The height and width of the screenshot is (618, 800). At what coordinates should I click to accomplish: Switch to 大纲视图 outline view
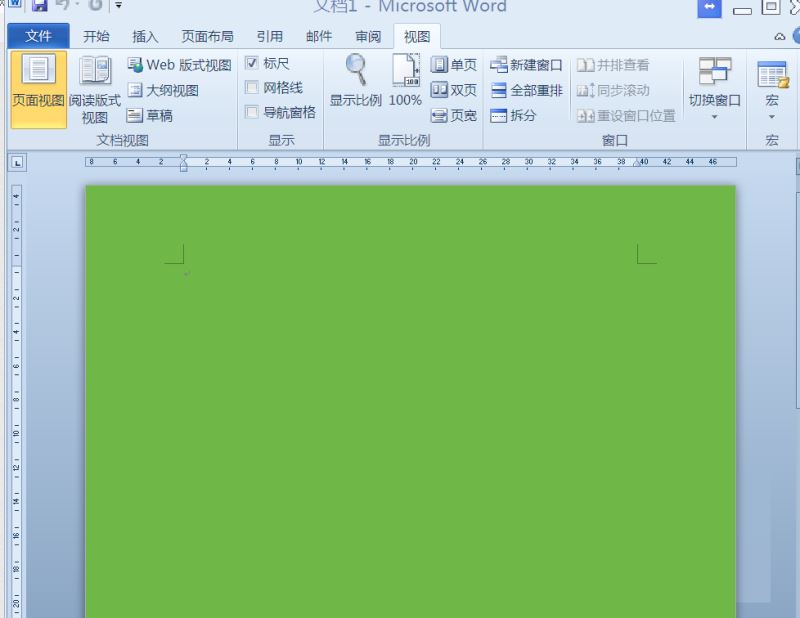pyautogui.click(x=163, y=90)
